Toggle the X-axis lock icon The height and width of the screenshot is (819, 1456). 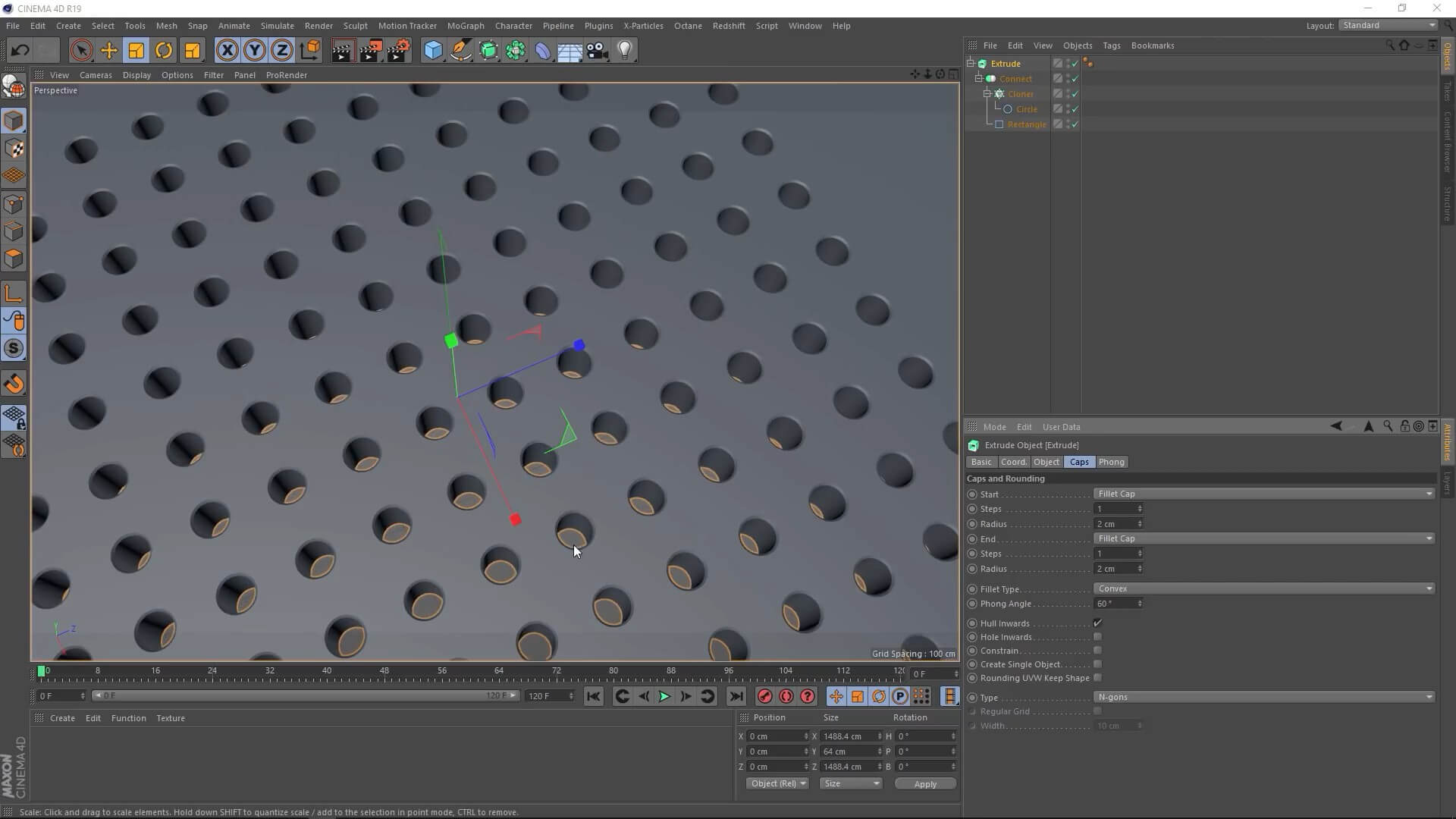227,51
